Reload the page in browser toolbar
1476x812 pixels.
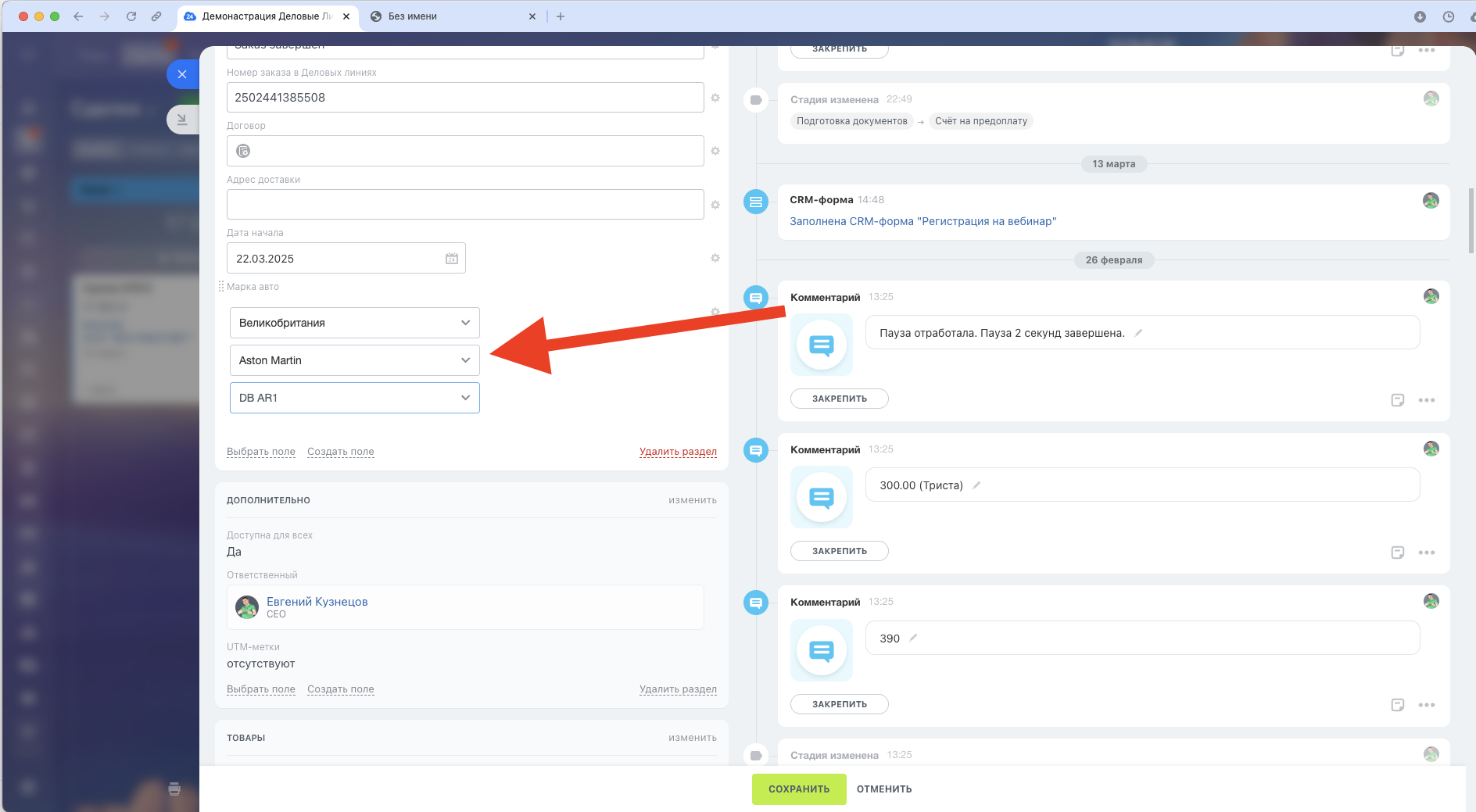pos(131,16)
